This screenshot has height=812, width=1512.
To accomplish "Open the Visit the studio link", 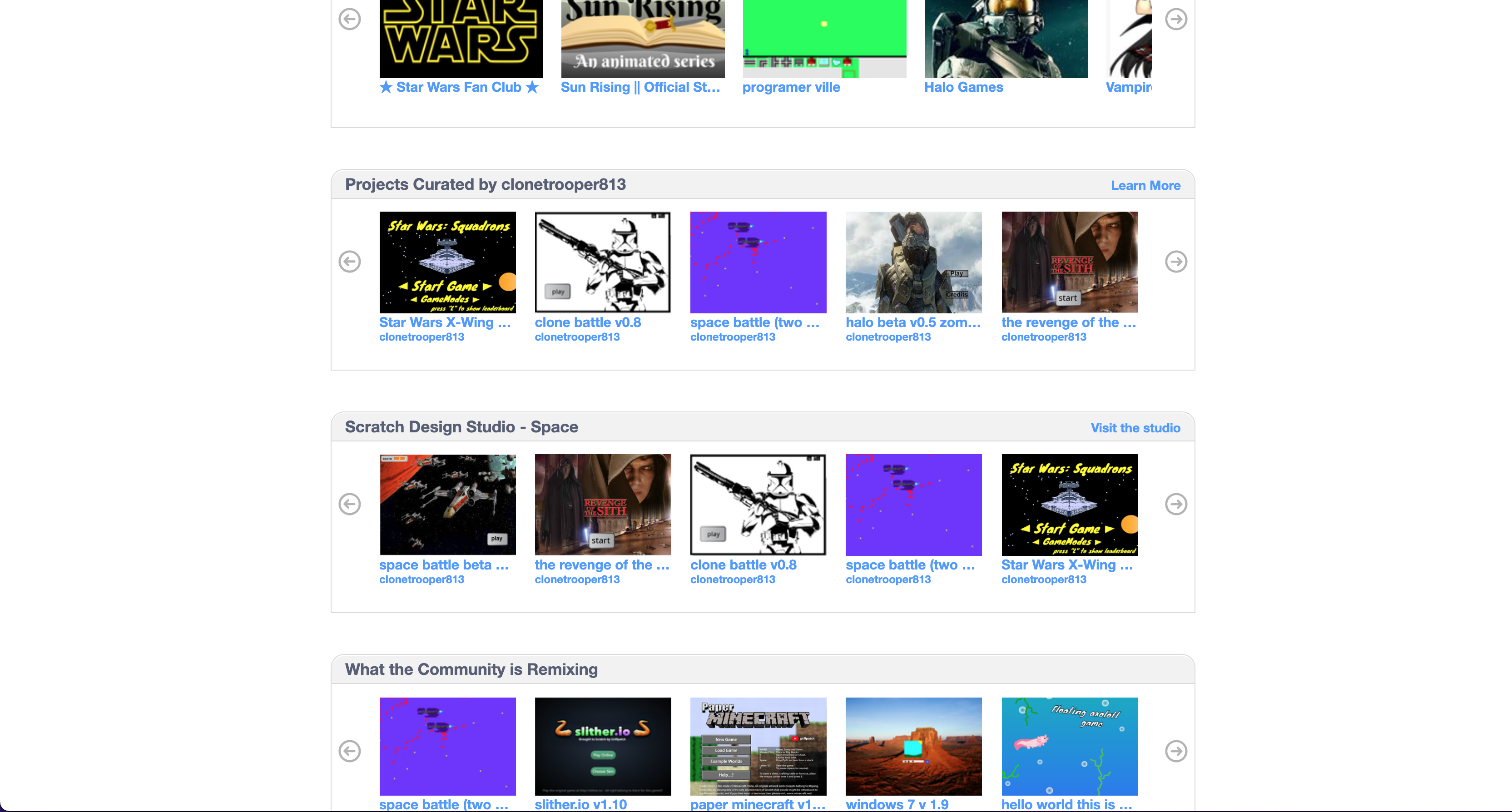I will click(1135, 428).
